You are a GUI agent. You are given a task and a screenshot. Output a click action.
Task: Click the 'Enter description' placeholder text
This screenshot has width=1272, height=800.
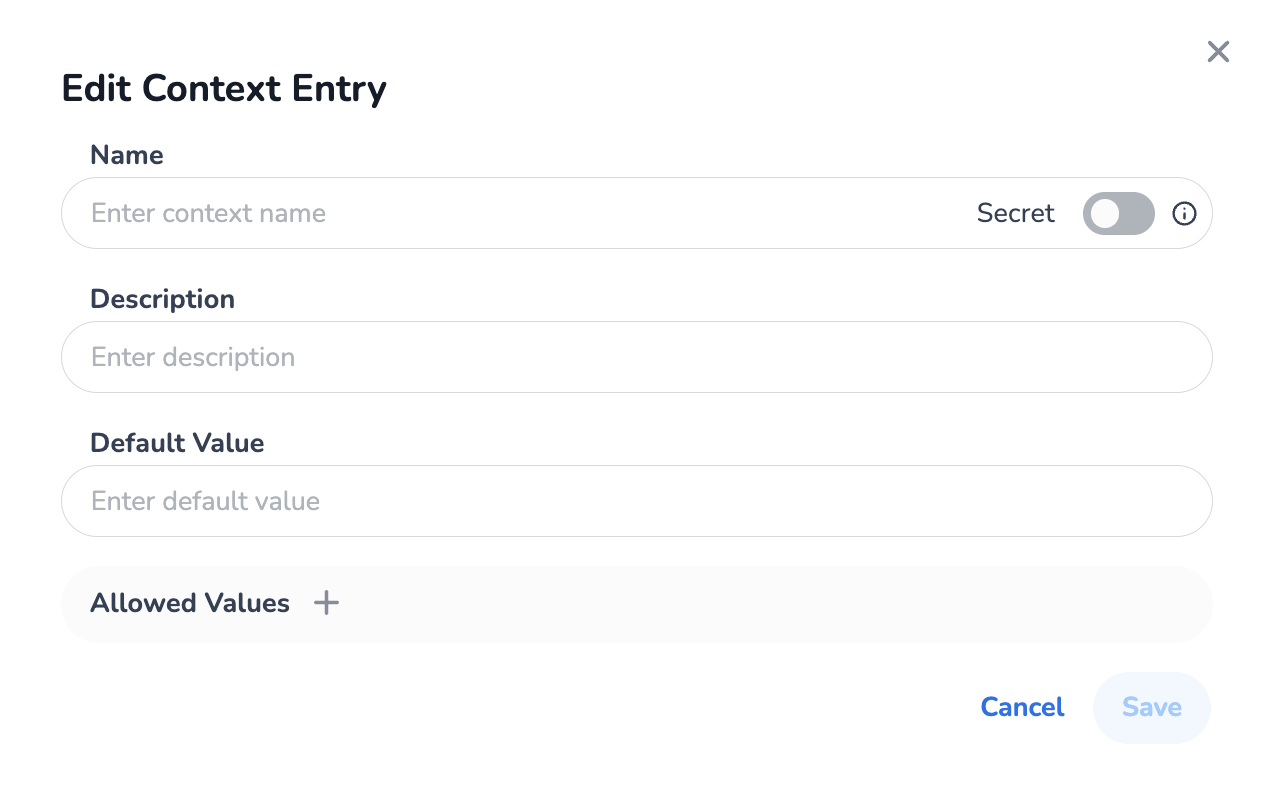tap(193, 357)
